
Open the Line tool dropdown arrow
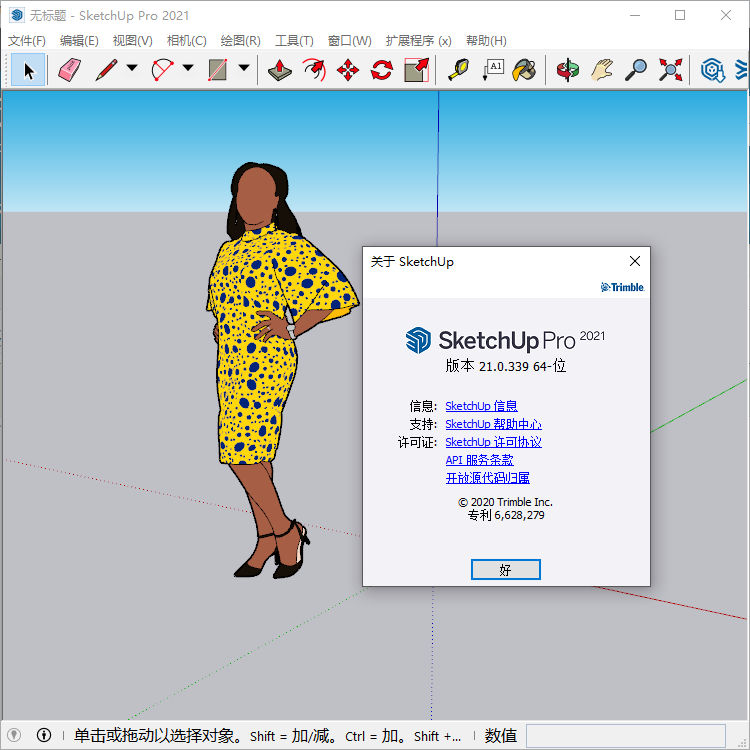(132, 68)
